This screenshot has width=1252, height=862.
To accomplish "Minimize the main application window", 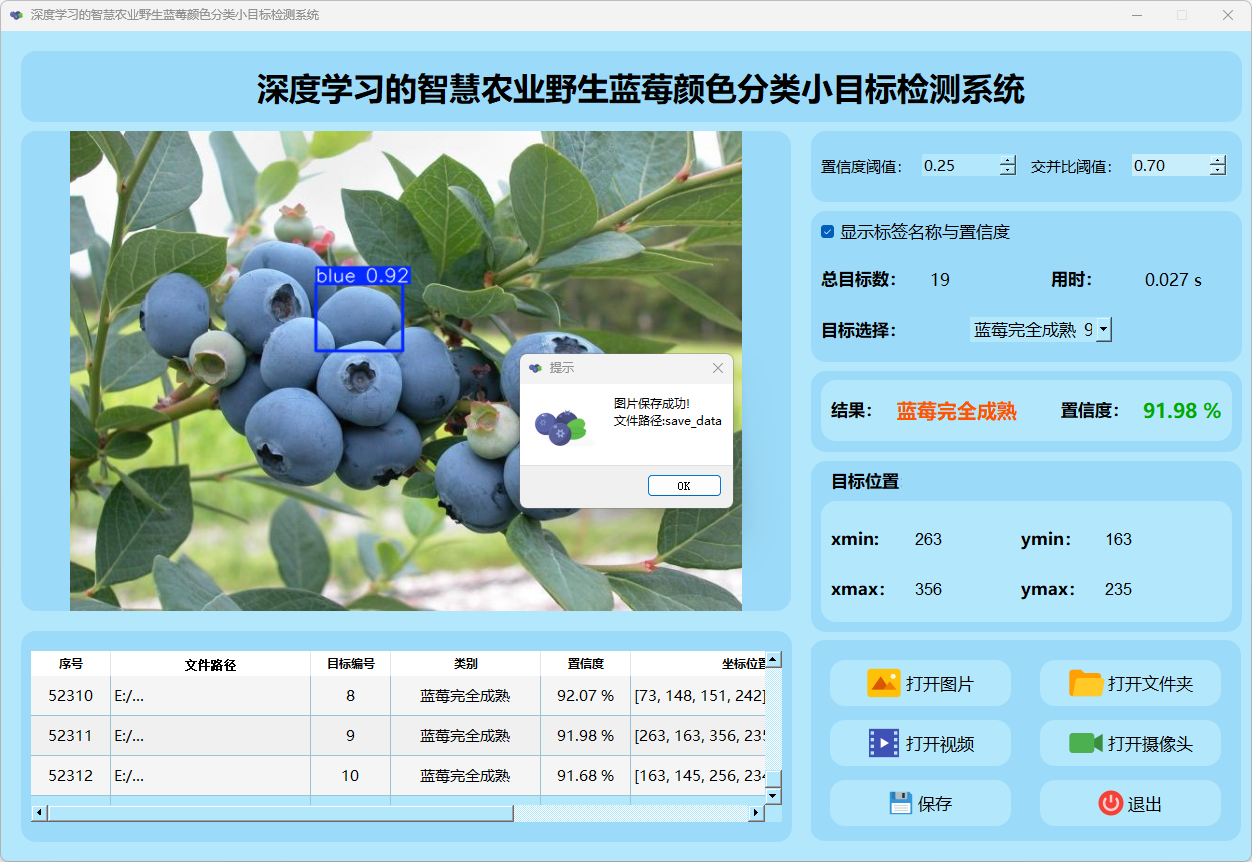I will click(1137, 15).
